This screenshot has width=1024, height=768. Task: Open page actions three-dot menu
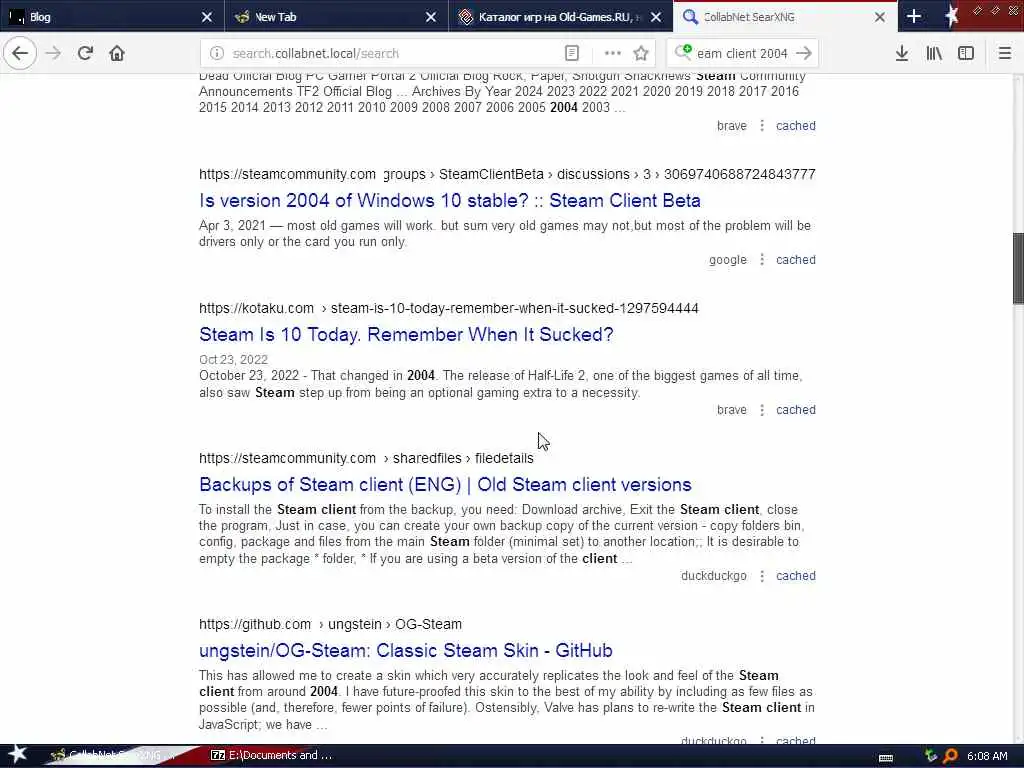tap(613, 54)
